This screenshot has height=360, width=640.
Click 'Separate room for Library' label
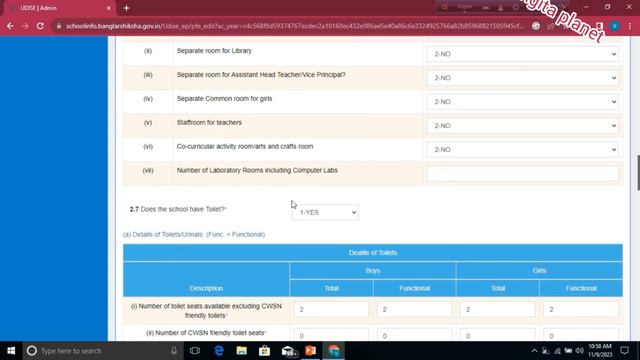(x=214, y=51)
